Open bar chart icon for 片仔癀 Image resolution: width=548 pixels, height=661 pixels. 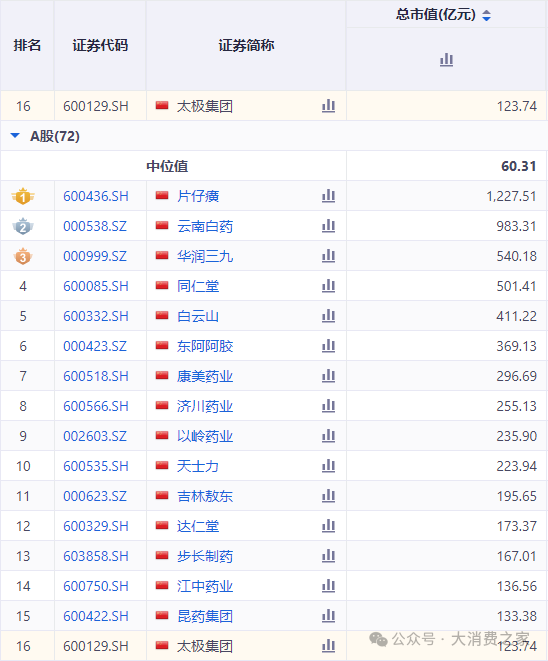click(x=328, y=196)
